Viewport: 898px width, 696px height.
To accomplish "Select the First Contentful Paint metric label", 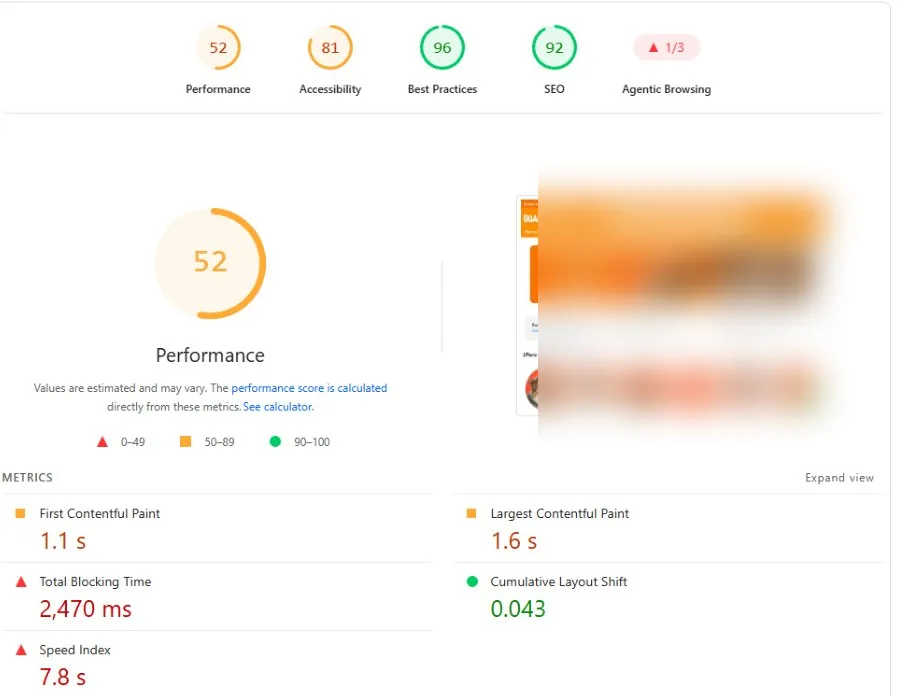I will pyautogui.click(x=100, y=513).
